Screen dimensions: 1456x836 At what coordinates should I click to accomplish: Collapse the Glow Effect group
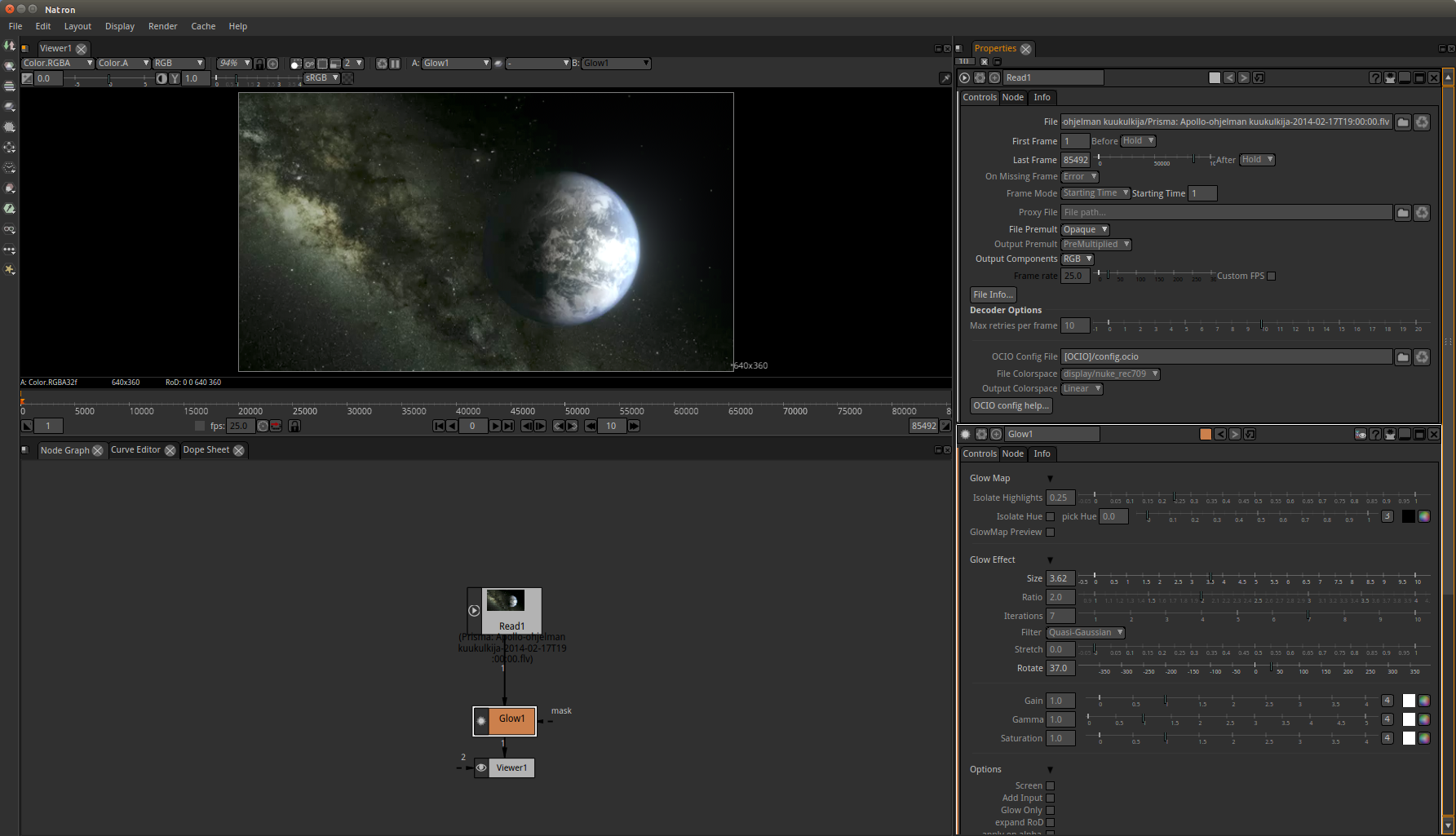click(1050, 560)
